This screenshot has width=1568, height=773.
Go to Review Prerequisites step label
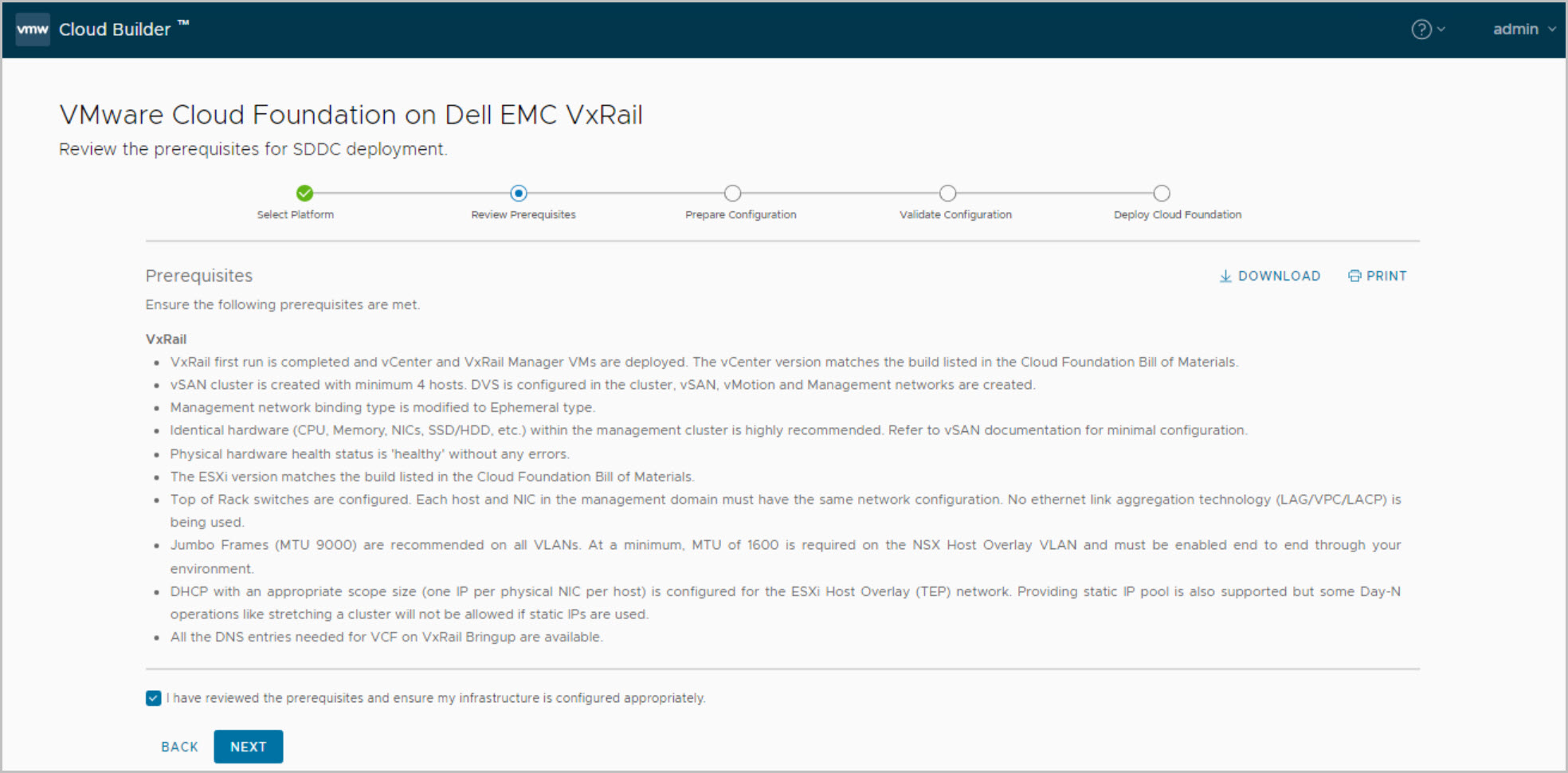coord(523,214)
